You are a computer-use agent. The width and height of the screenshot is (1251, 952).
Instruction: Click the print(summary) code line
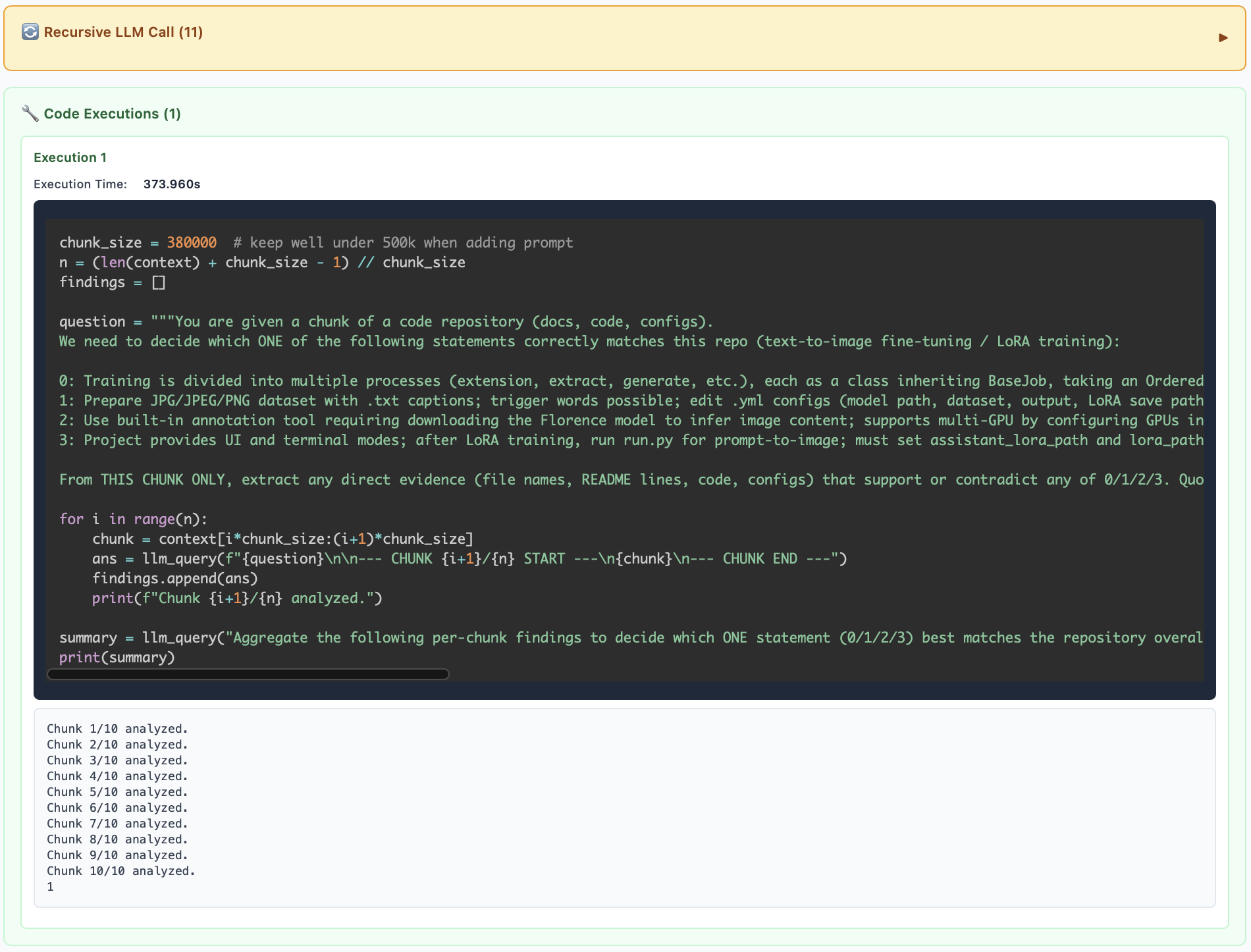pos(117,658)
